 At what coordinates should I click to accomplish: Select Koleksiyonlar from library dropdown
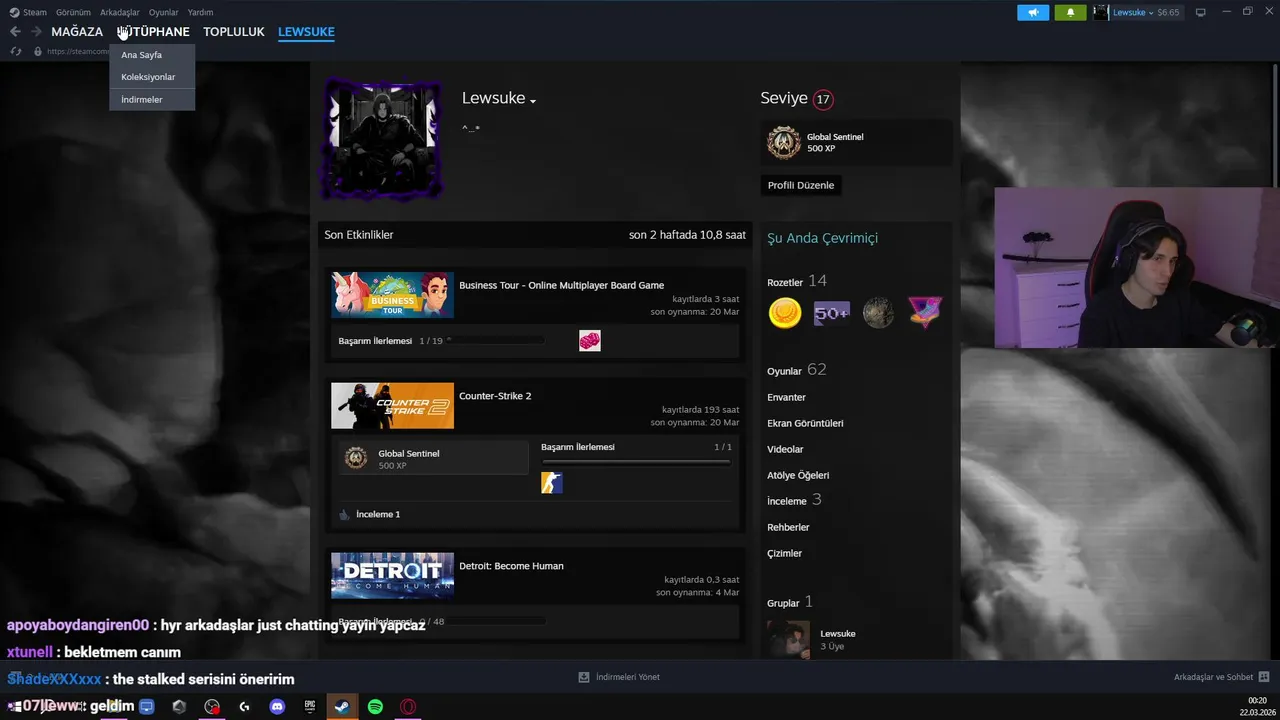[152, 77]
